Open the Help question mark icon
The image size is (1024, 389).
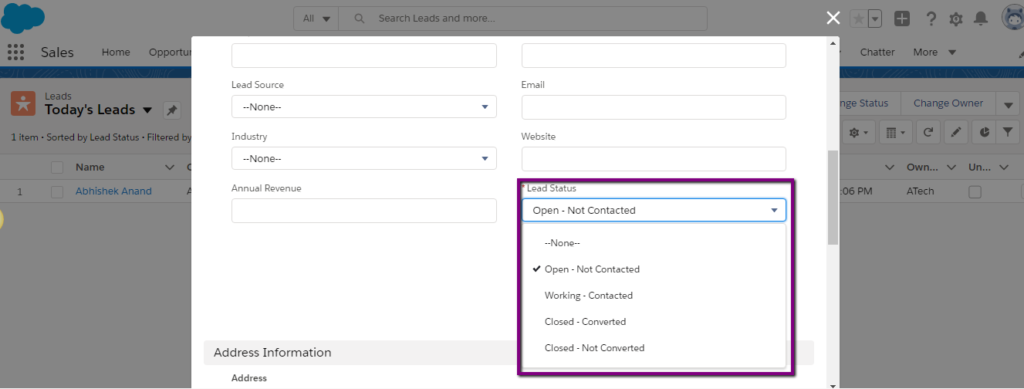pyautogui.click(x=931, y=19)
